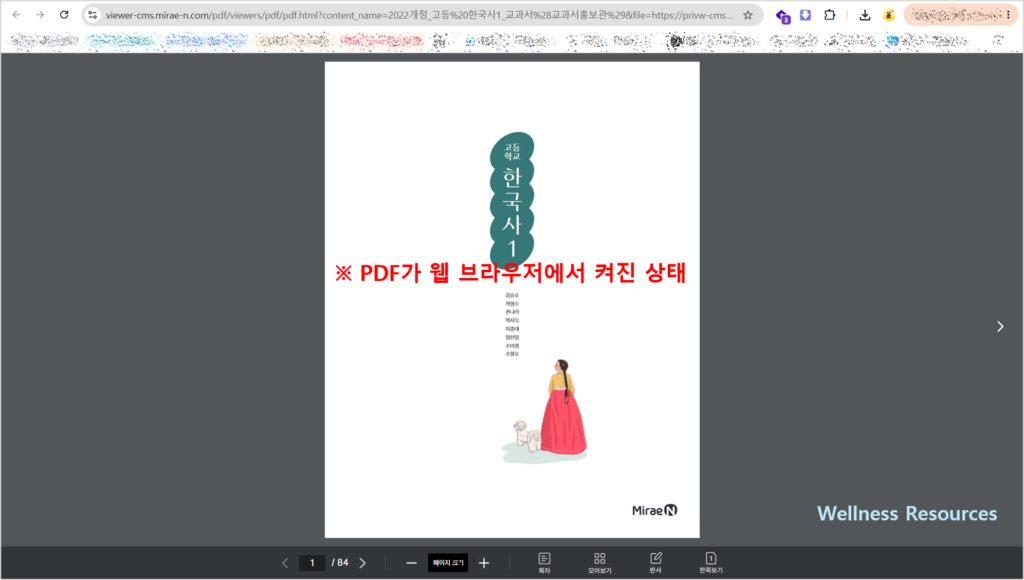Go back with the browser back arrow
1024x580 pixels.
(16, 14)
